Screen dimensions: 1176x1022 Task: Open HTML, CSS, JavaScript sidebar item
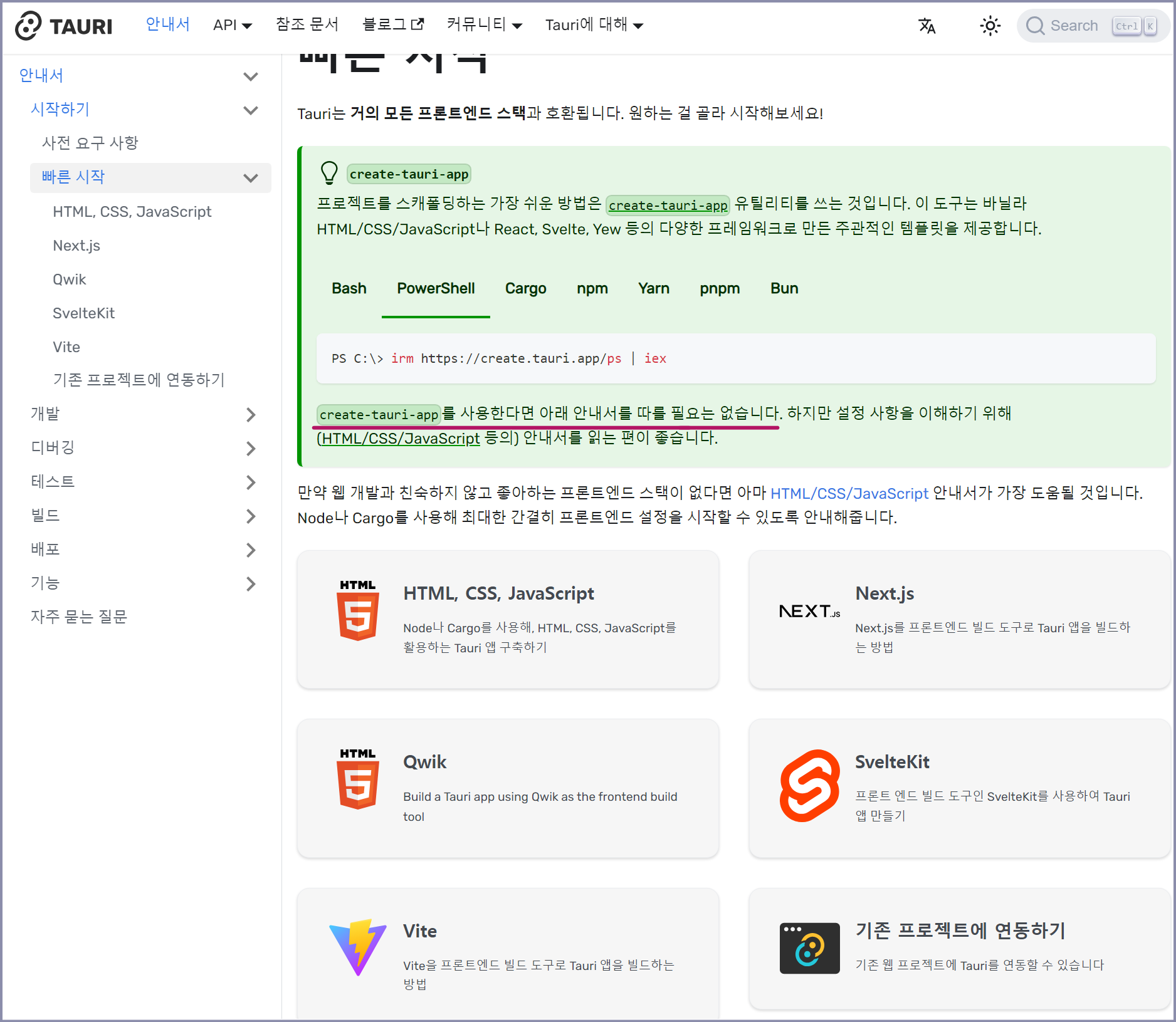pos(132,212)
